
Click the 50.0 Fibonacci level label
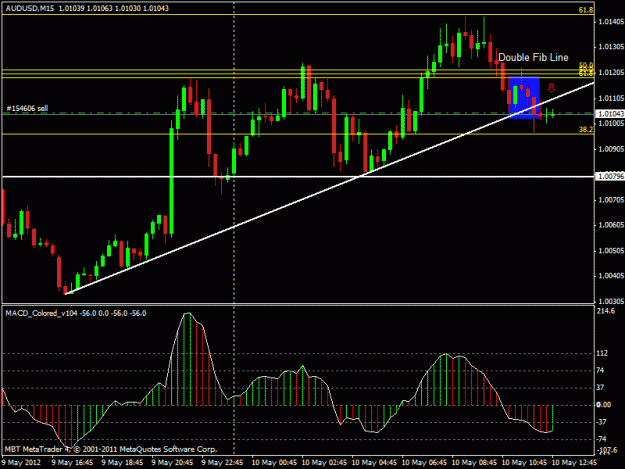pos(586,65)
